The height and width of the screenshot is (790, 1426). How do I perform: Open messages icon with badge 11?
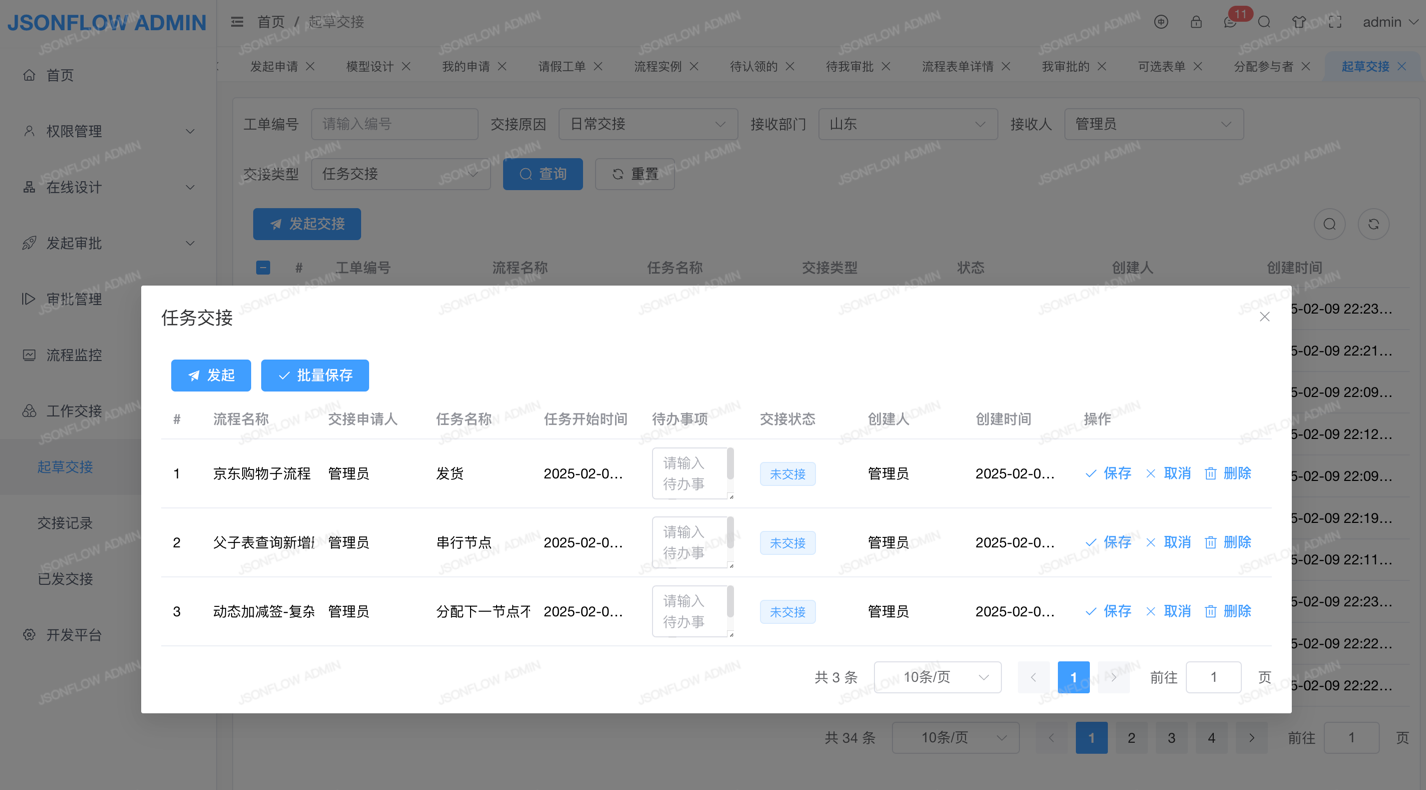pyautogui.click(x=1231, y=22)
